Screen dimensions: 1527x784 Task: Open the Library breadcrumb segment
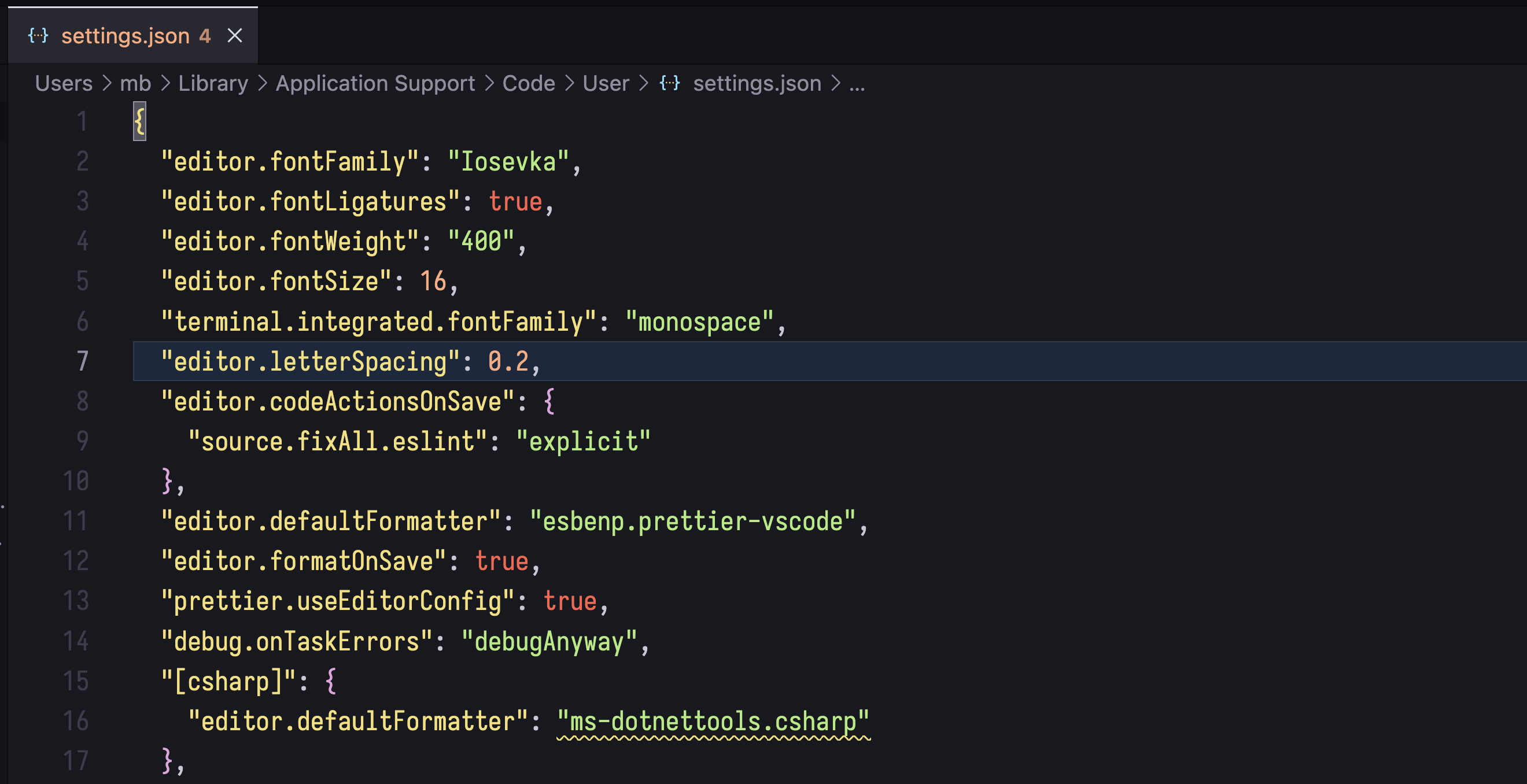pyautogui.click(x=213, y=84)
